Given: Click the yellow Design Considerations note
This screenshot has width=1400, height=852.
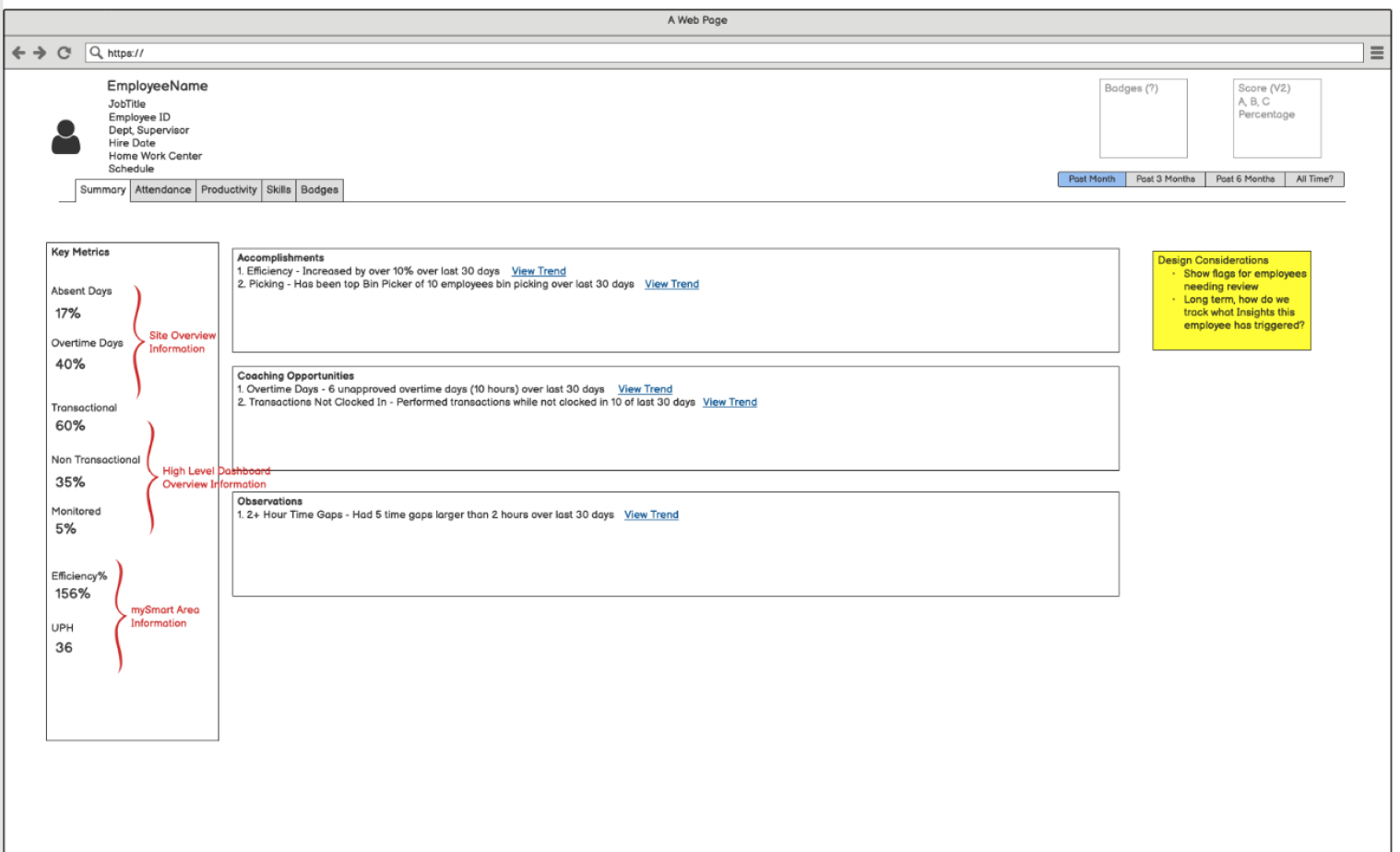Looking at the screenshot, I should tap(1230, 301).
